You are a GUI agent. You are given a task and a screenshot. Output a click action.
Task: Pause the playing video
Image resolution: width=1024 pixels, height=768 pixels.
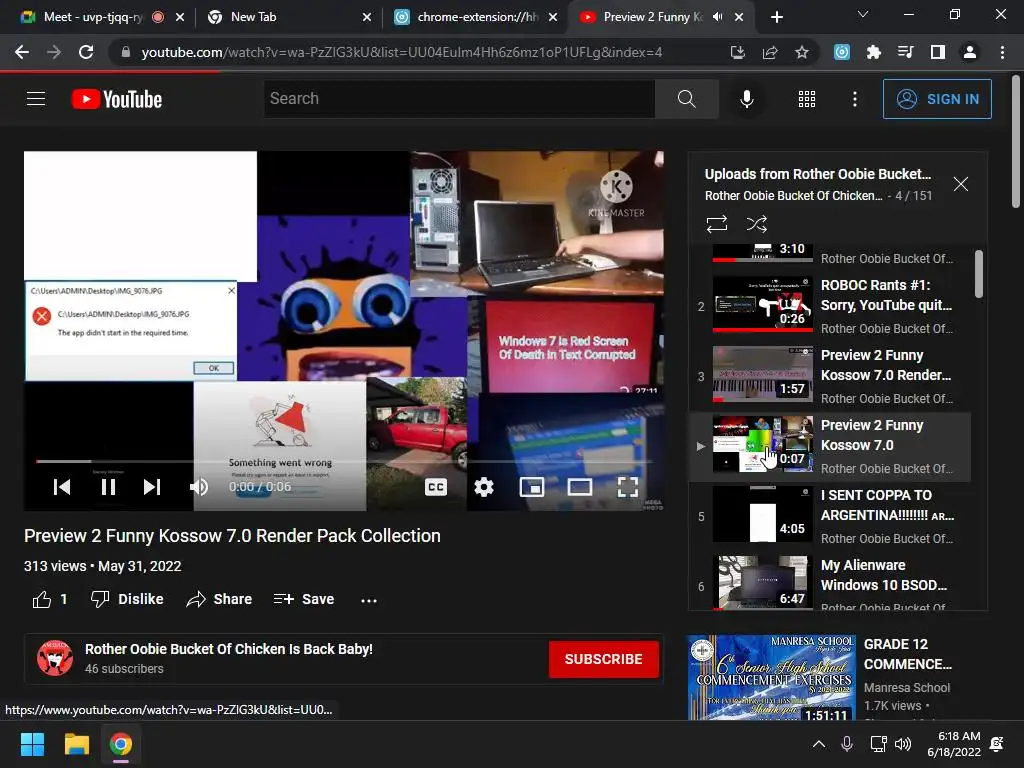(108, 487)
